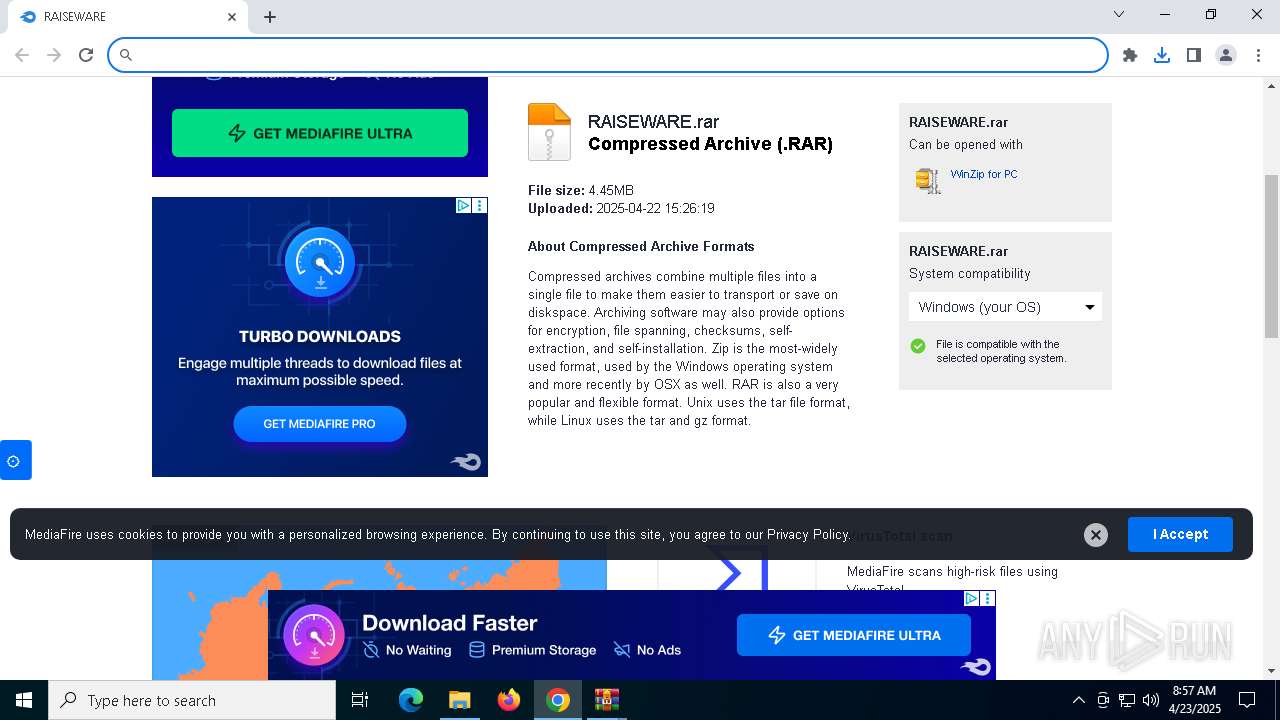Viewport: 1280px width, 720px height.
Task: Launch Firefox from taskbar
Action: pyautogui.click(x=509, y=700)
